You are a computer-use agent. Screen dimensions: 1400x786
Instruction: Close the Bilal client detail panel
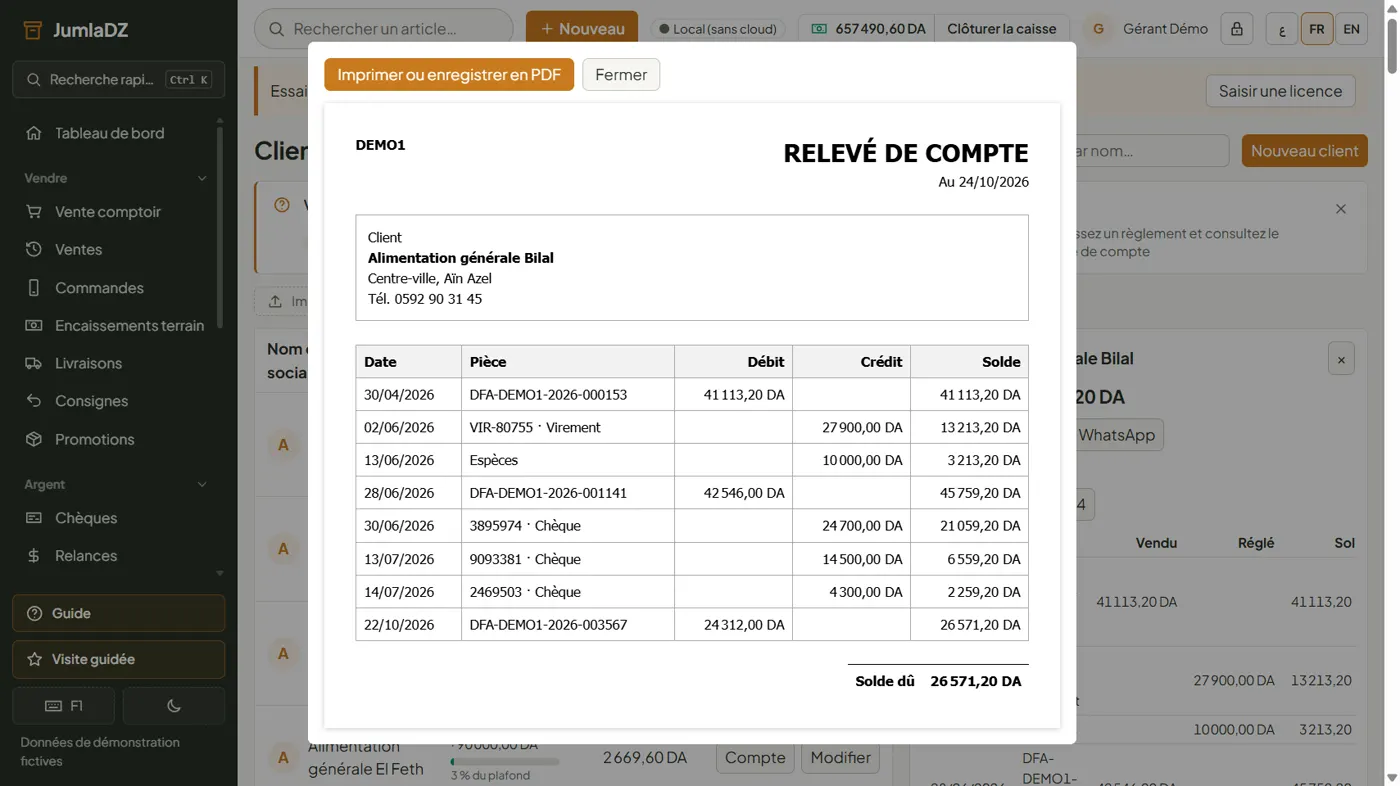(x=1341, y=360)
